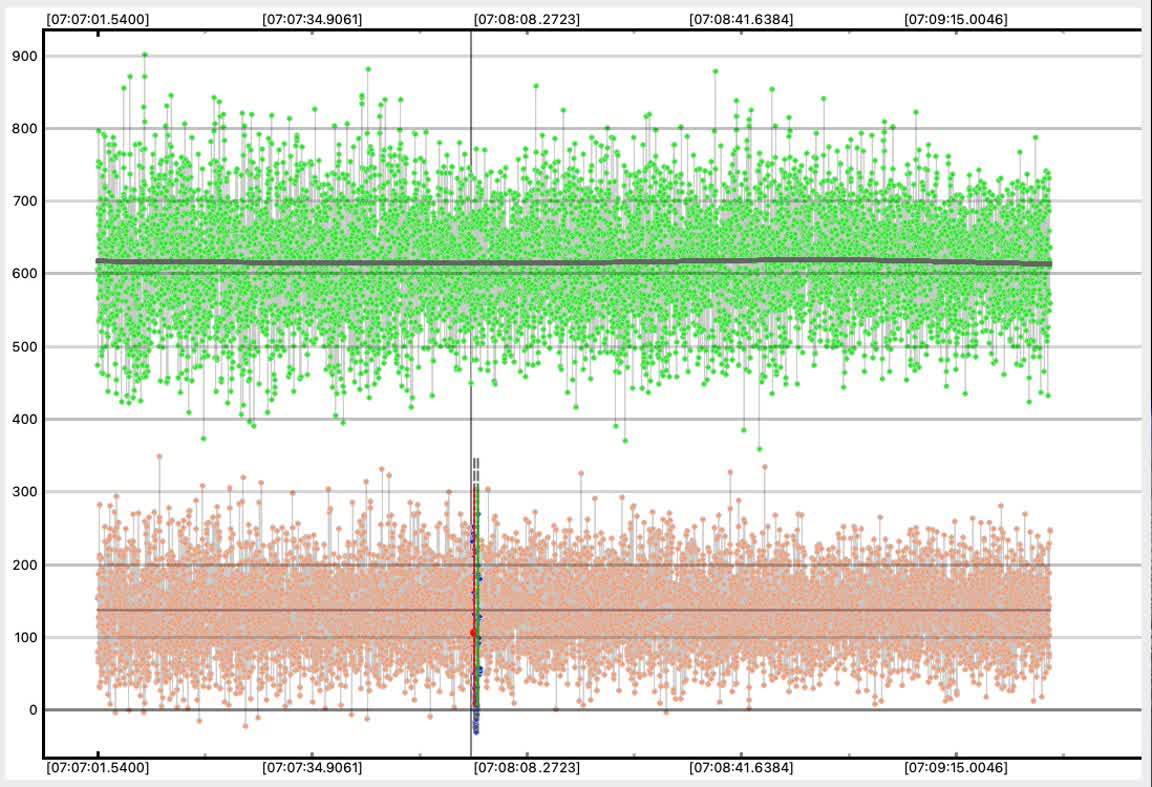Viewport: 1152px width, 787px height.
Task: Click the 200 y-axis tick label
Action: click(x=23, y=565)
